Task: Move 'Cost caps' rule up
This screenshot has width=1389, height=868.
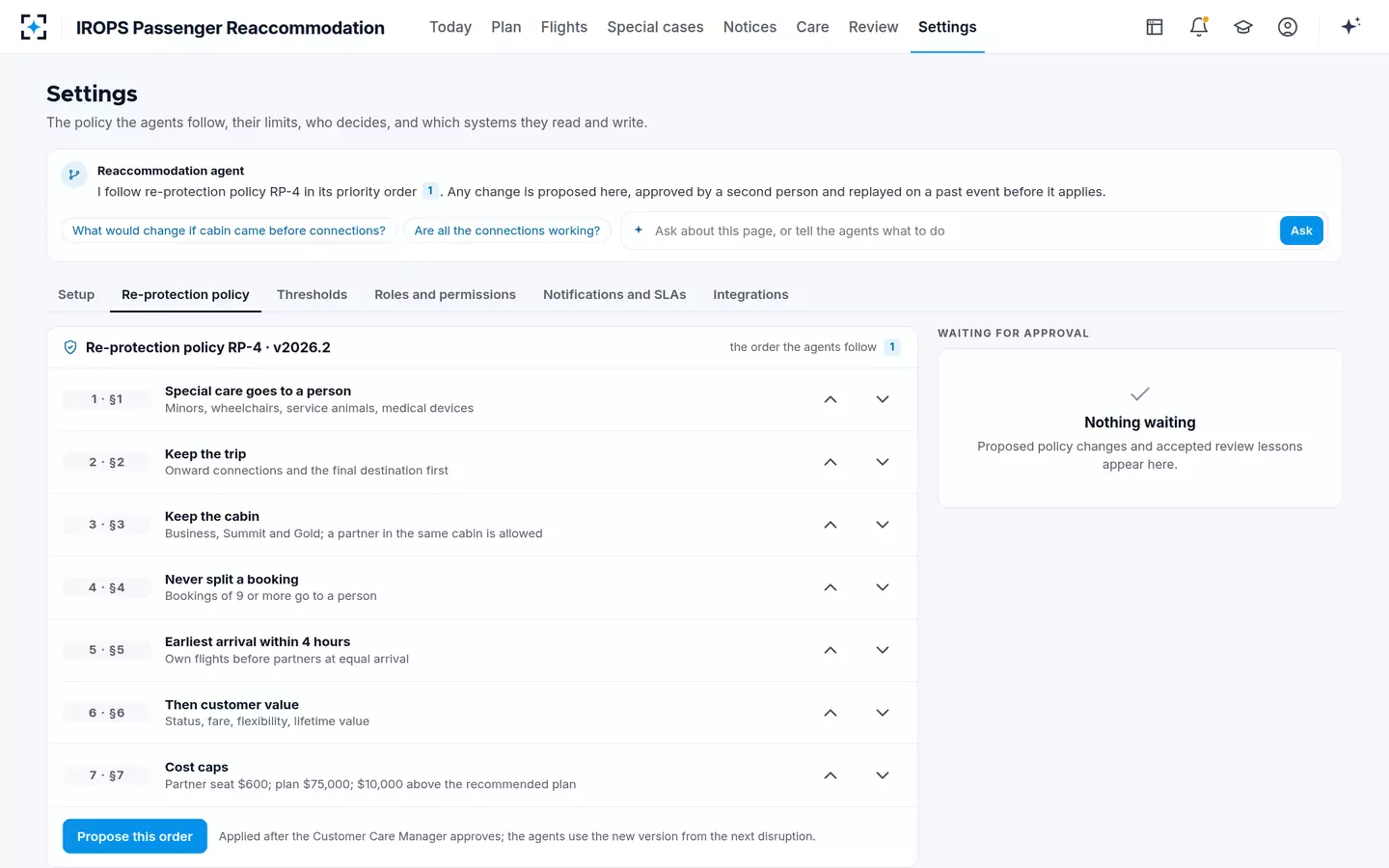Action: click(831, 775)
